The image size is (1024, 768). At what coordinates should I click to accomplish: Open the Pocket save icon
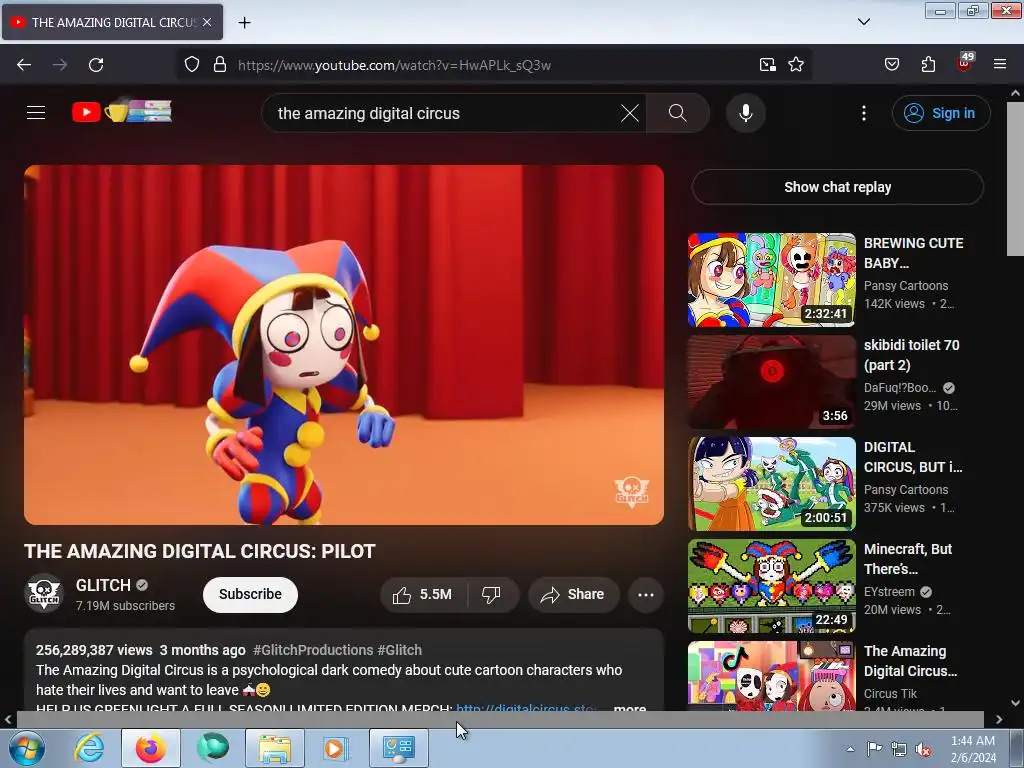click(x=891, y=65)
